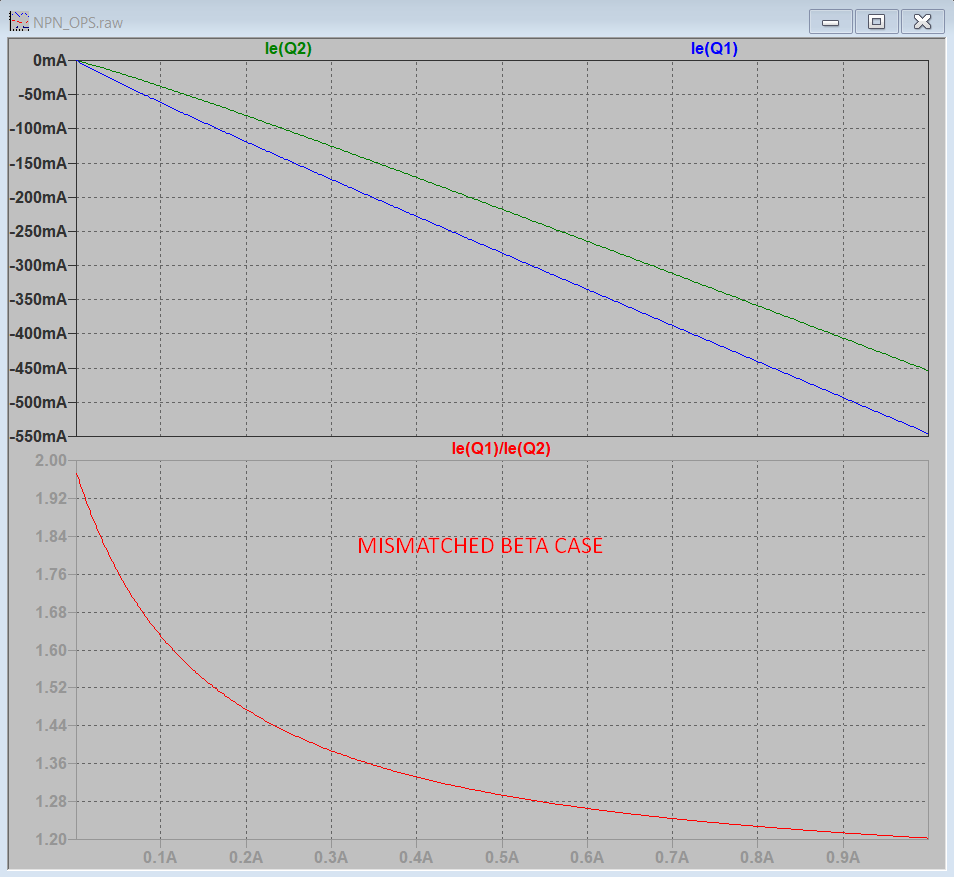Image resolution: width=954 pixels, height=877 pixels.
Task: Click the 1.60 ratio axis label
Action: pos(51,650)
